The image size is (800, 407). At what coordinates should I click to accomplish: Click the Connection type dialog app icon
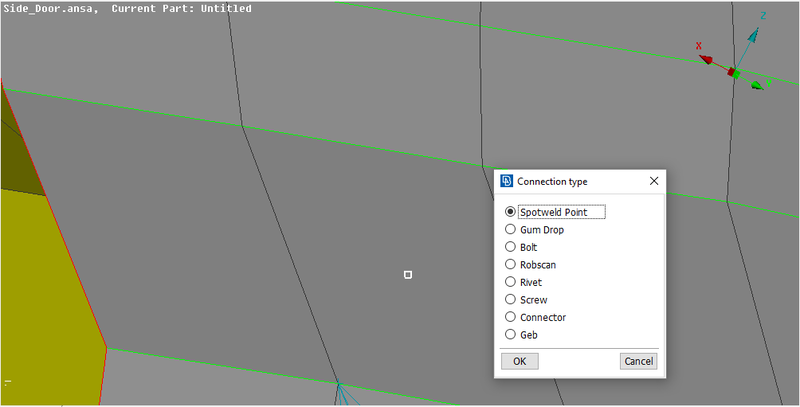coord(506,181)
